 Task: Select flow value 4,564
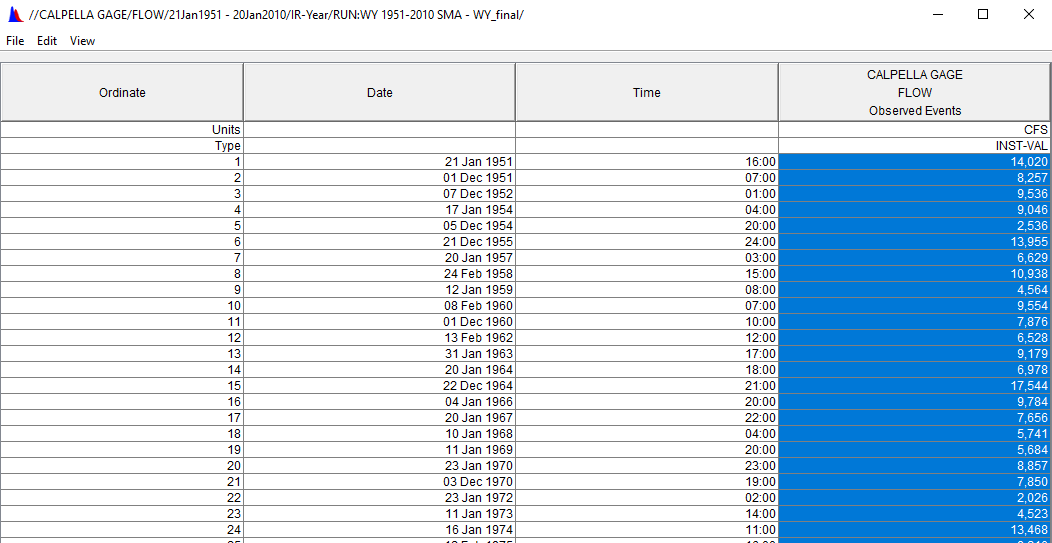pos(914,289)
